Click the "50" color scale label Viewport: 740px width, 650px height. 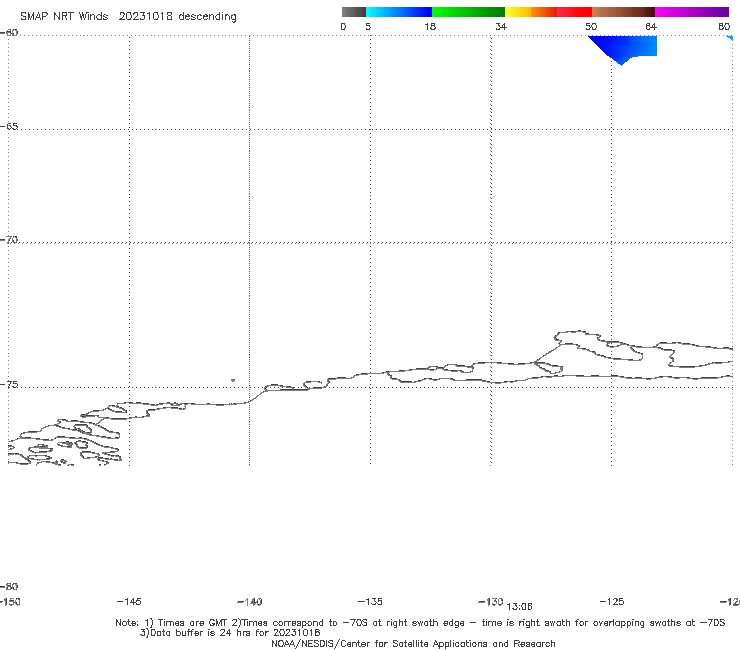[x=591, y=26]
